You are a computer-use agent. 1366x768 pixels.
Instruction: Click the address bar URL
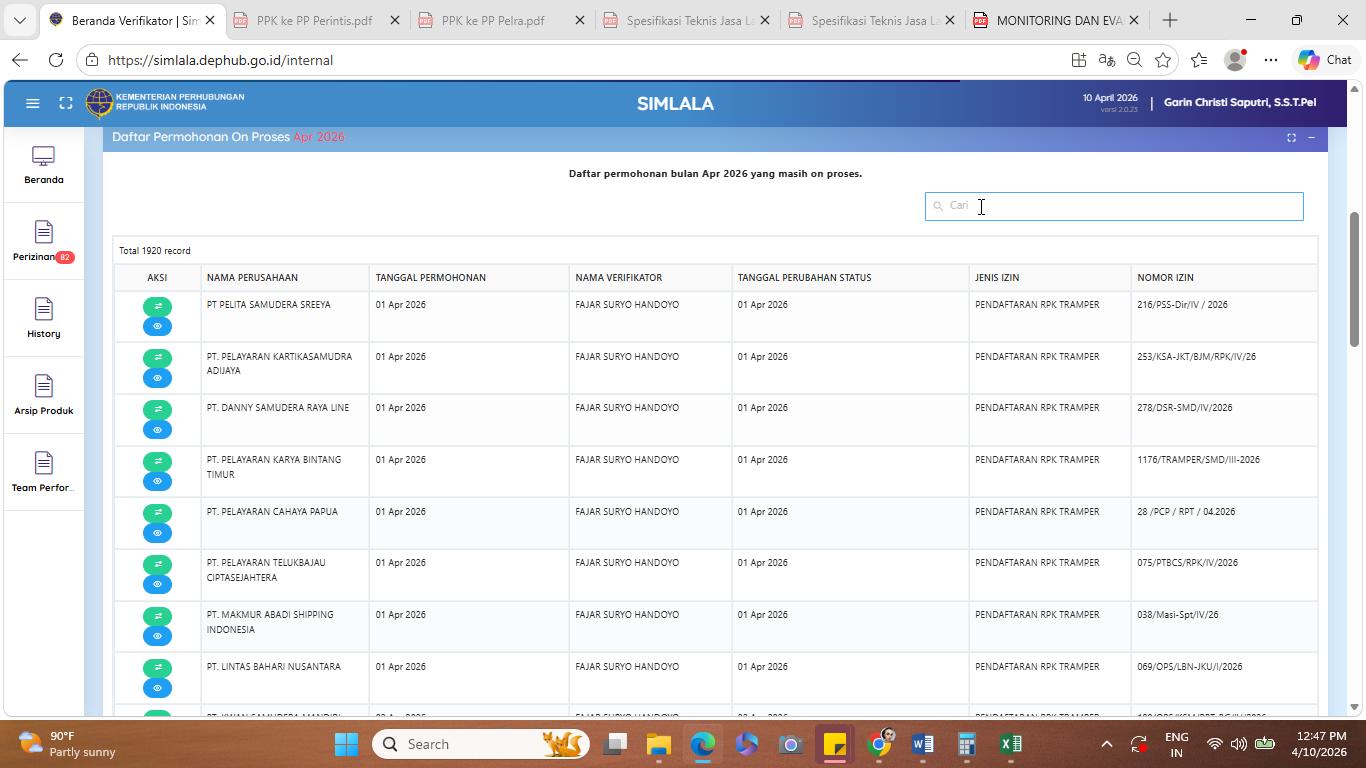(x=220, y=60)
